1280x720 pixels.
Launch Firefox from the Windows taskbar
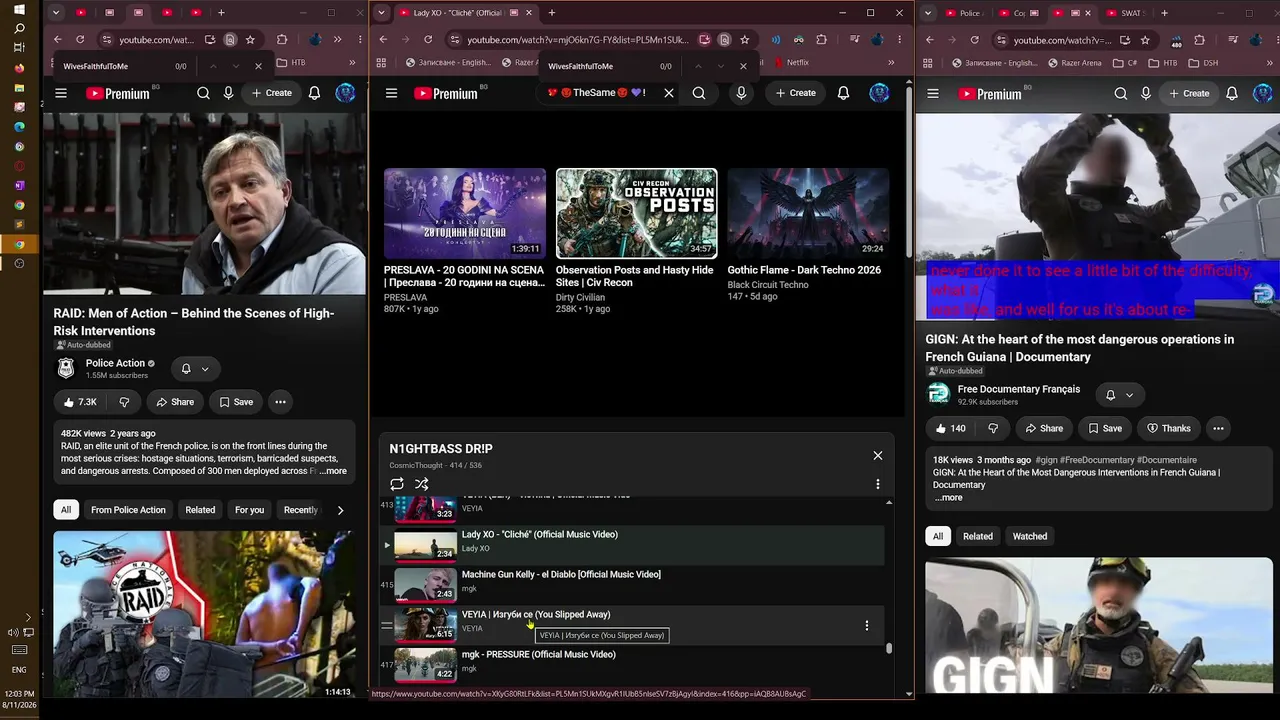tap(19, 68)
